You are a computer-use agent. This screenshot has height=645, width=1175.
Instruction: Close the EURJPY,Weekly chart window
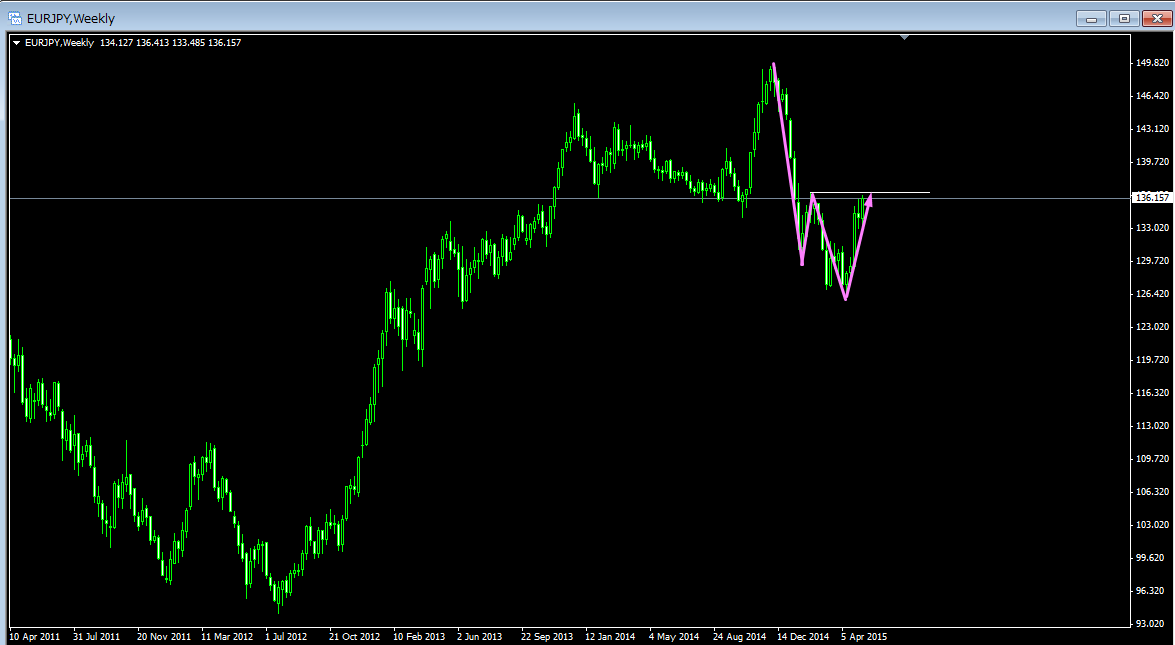coord(1156,18)
